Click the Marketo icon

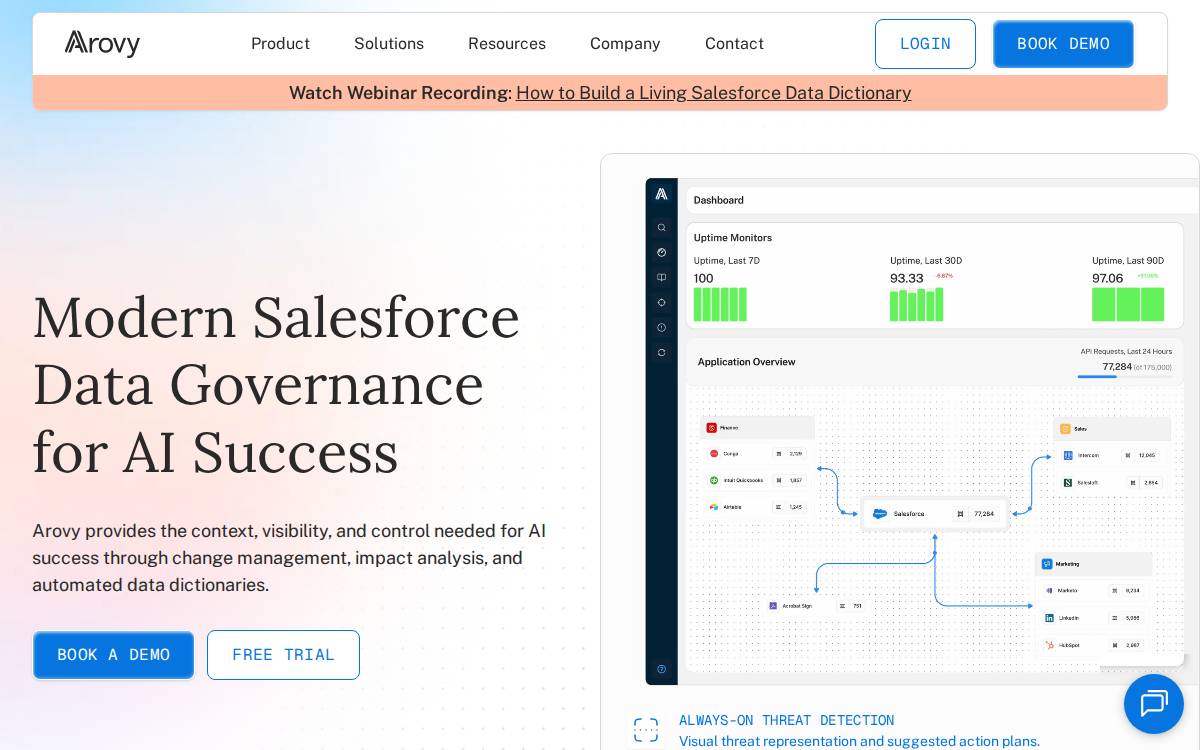(x=1049, y=590)
